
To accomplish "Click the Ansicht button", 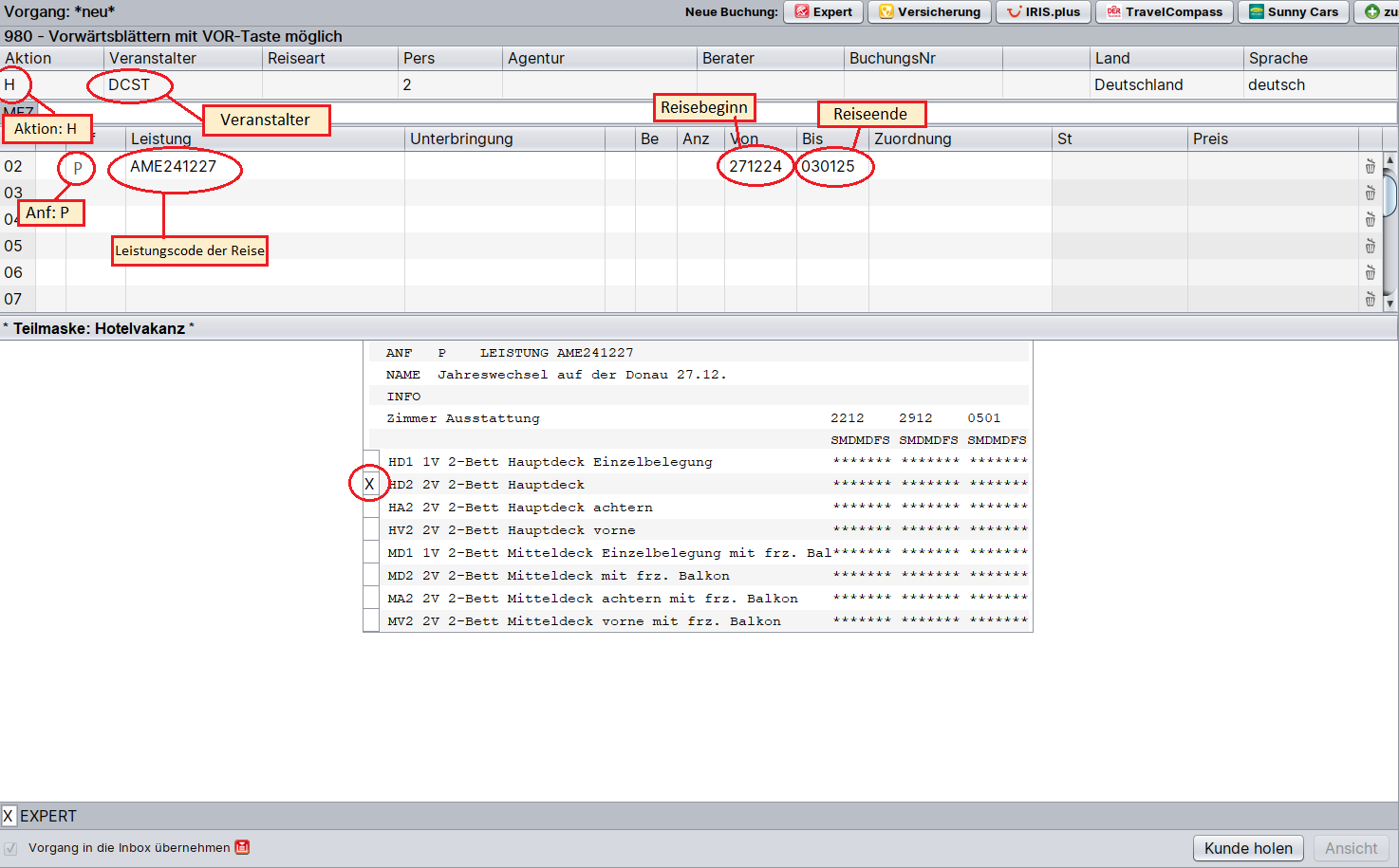I will (1351, 848).
